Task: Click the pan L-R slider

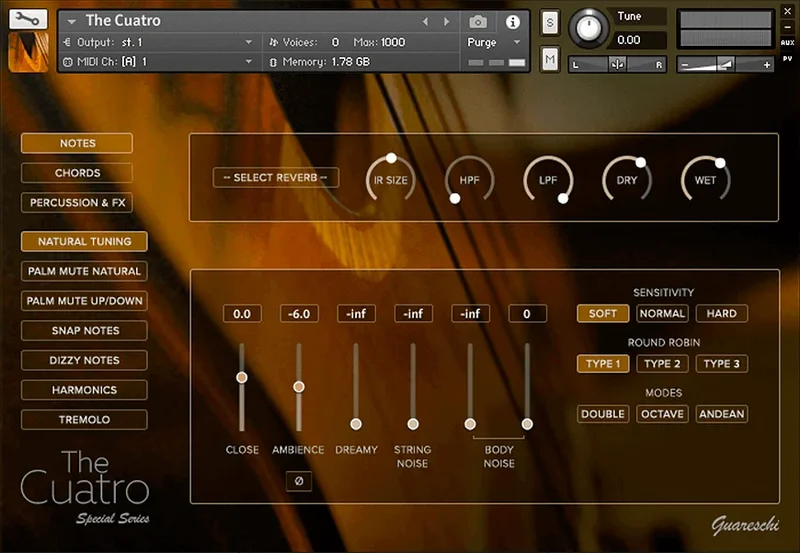Action: click(617, 64)
